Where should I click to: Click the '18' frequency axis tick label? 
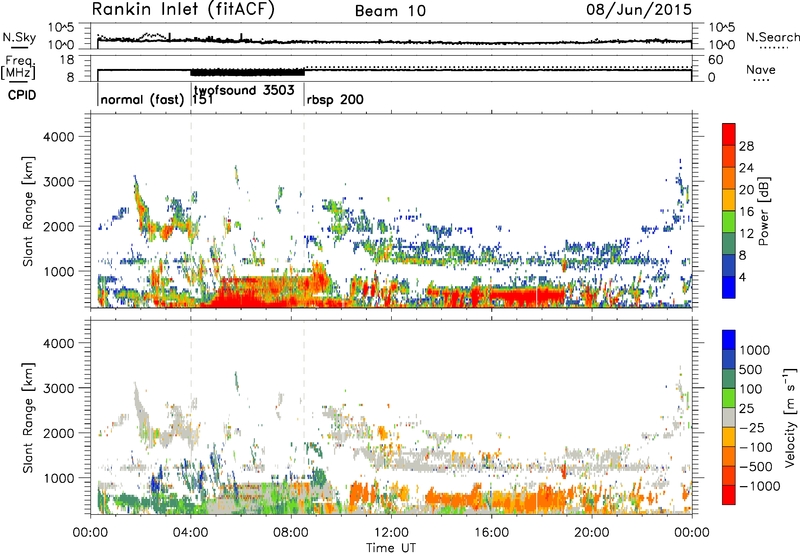click(66, 60)
